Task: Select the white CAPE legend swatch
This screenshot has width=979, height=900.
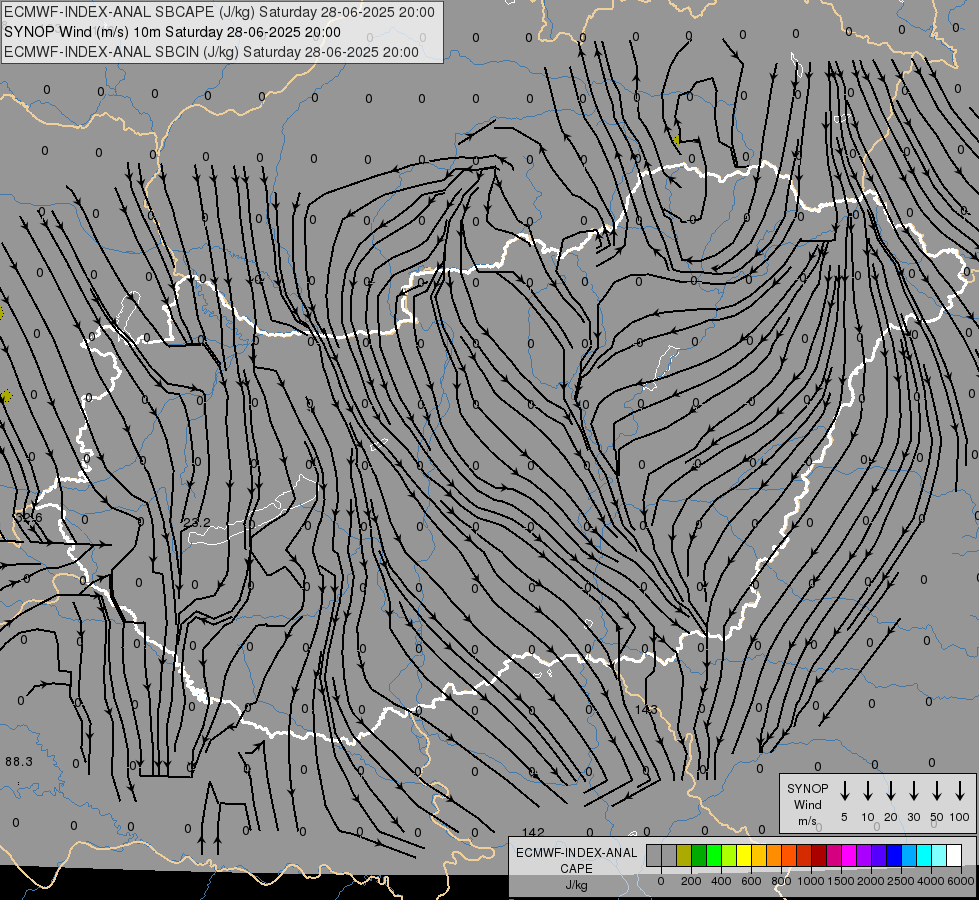Action: pos(954,855)
